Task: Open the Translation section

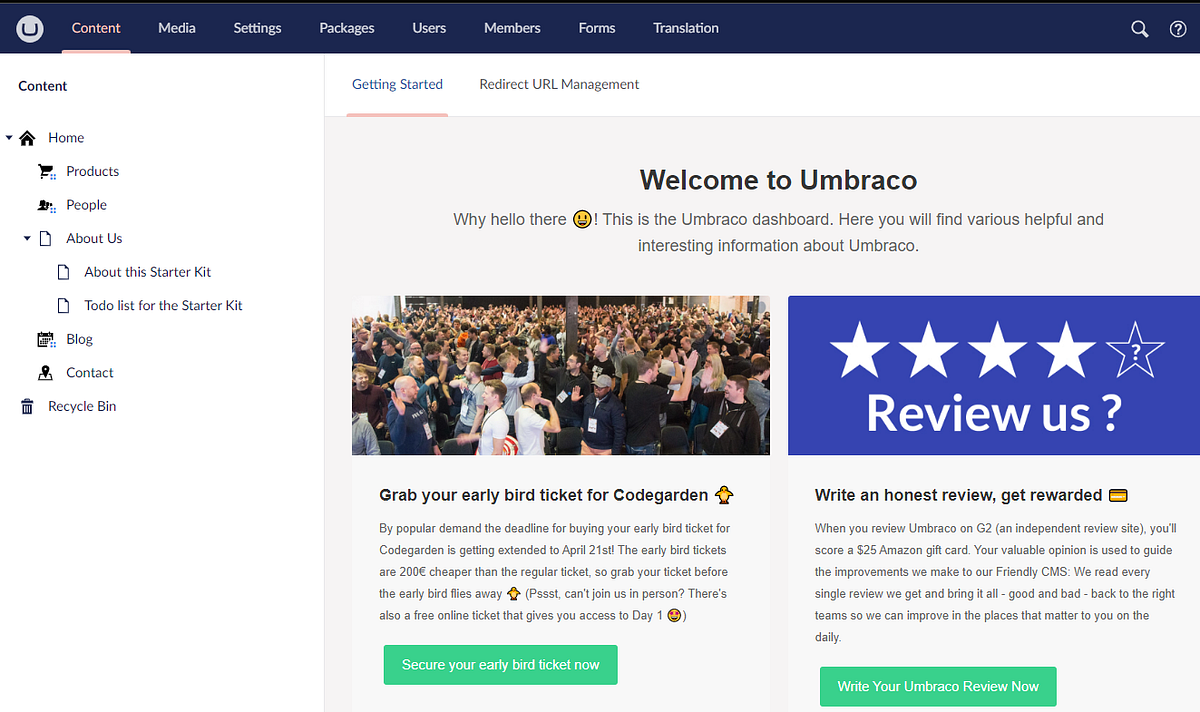Action: tap(686, 28)
